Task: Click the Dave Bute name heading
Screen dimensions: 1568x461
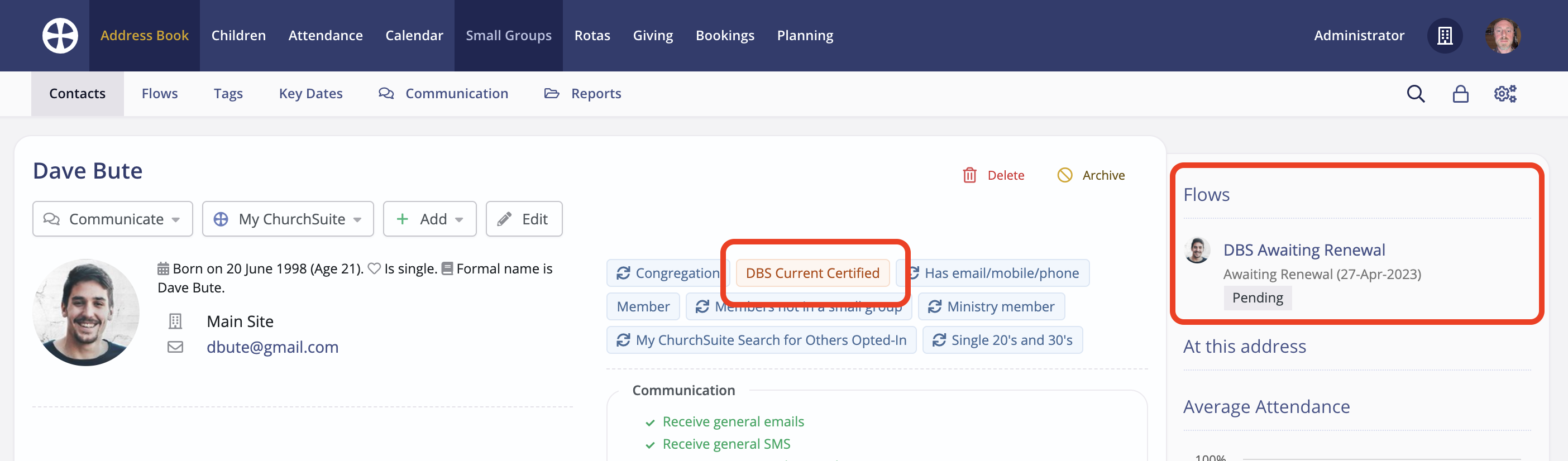Action: pos(88,171)
